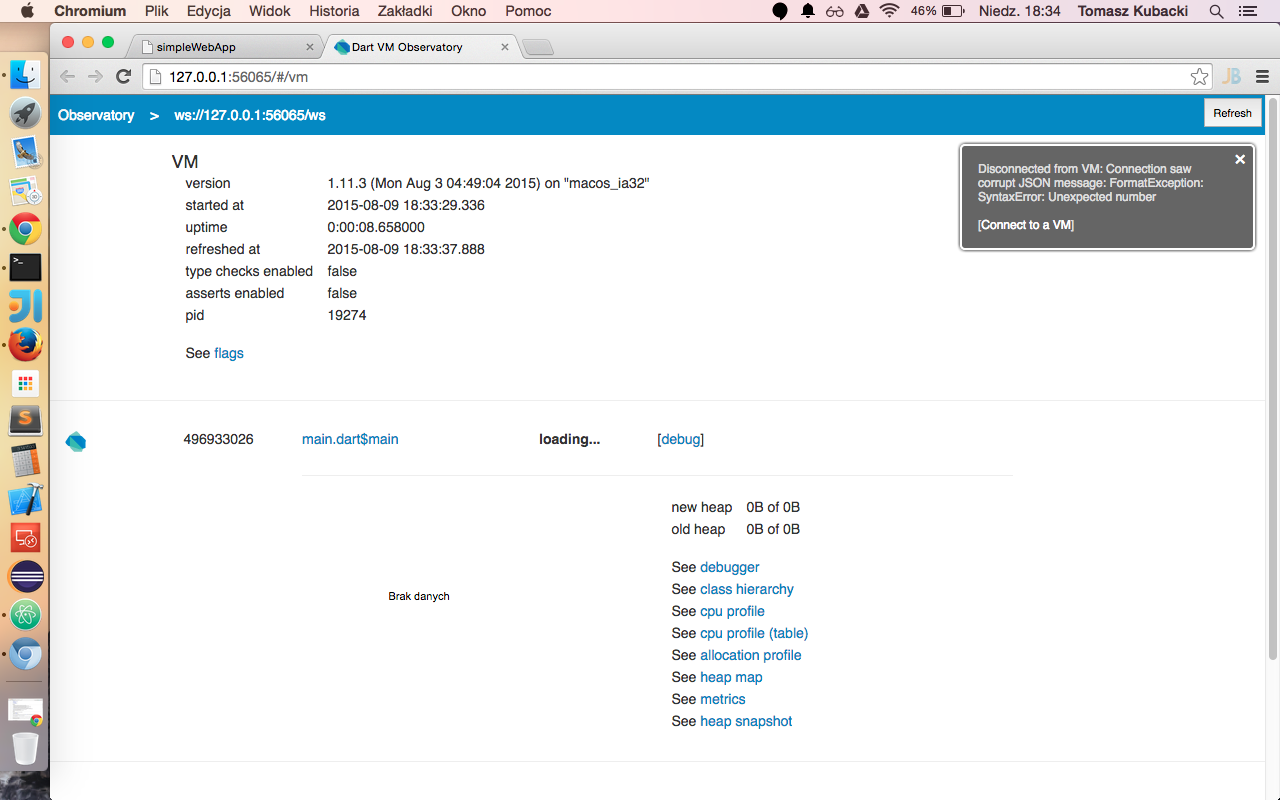Click the Tomasz Kubacki user name

coord(1133,11)
